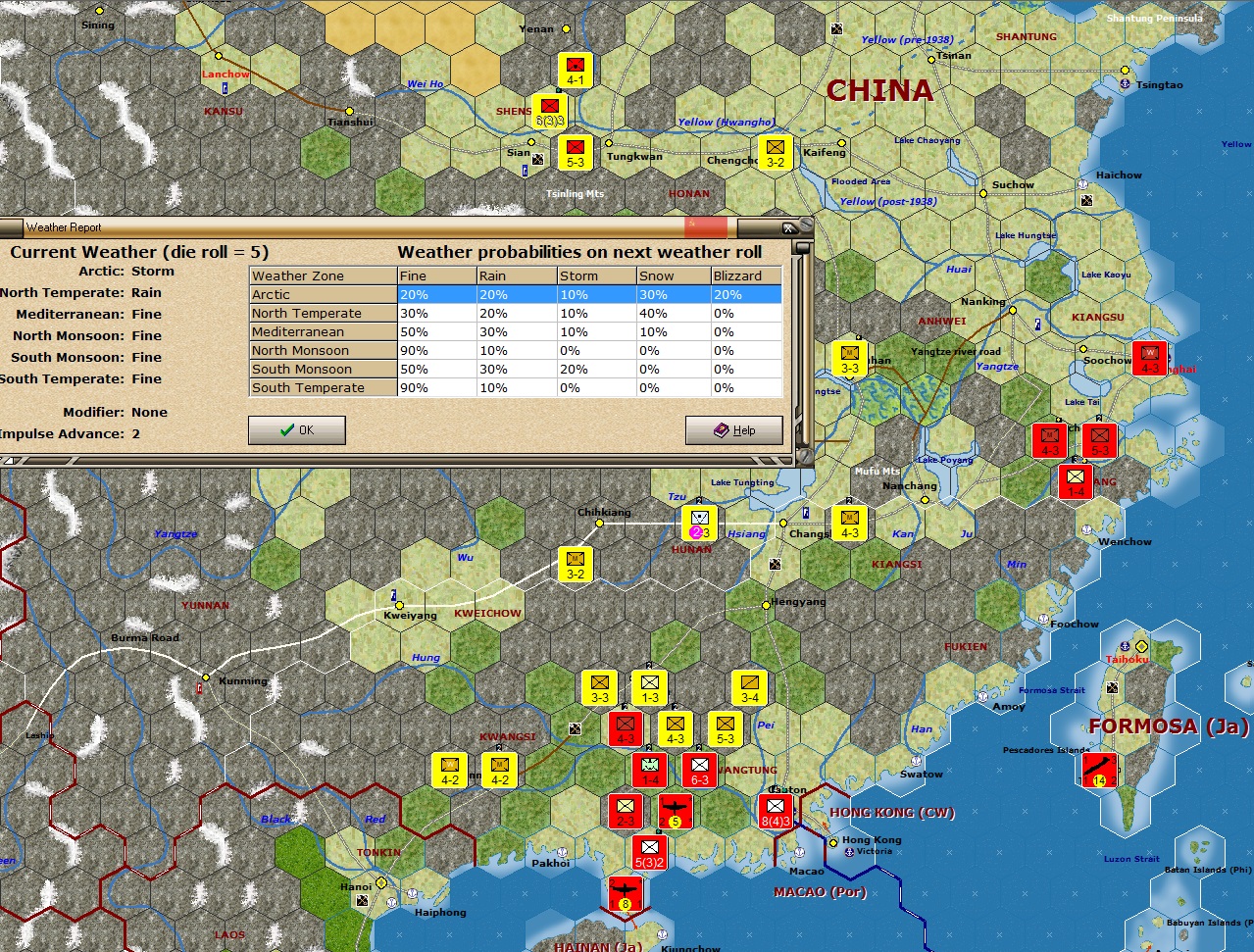Select yellow 4-1 unit counter near Yenan

576,71
